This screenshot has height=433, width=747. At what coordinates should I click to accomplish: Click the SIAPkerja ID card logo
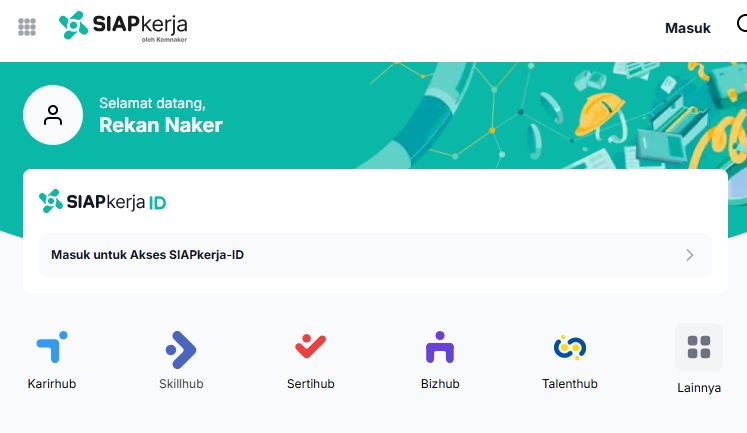pos(102,201)
